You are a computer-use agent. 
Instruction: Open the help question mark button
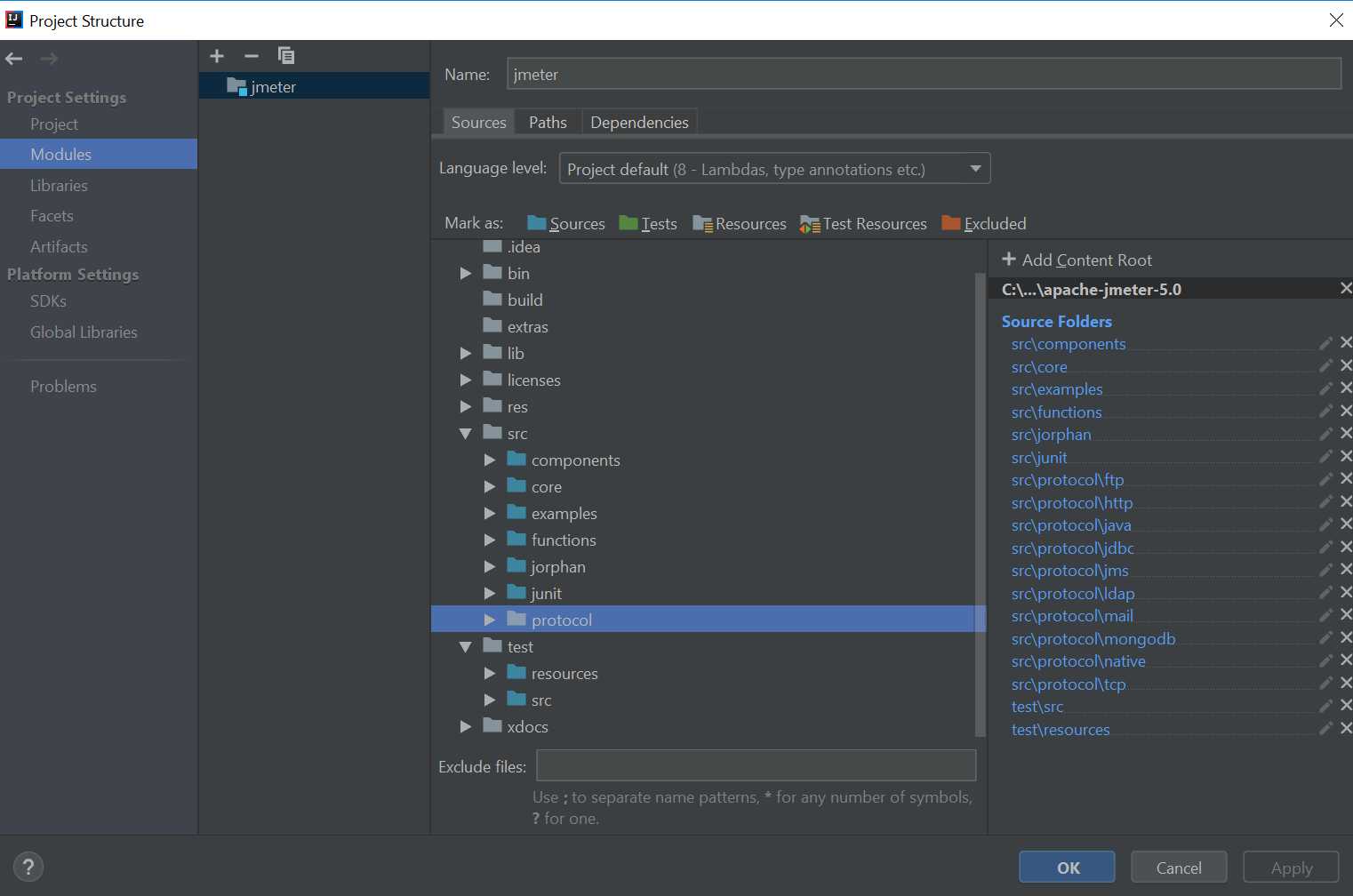[x=28, y=867]
